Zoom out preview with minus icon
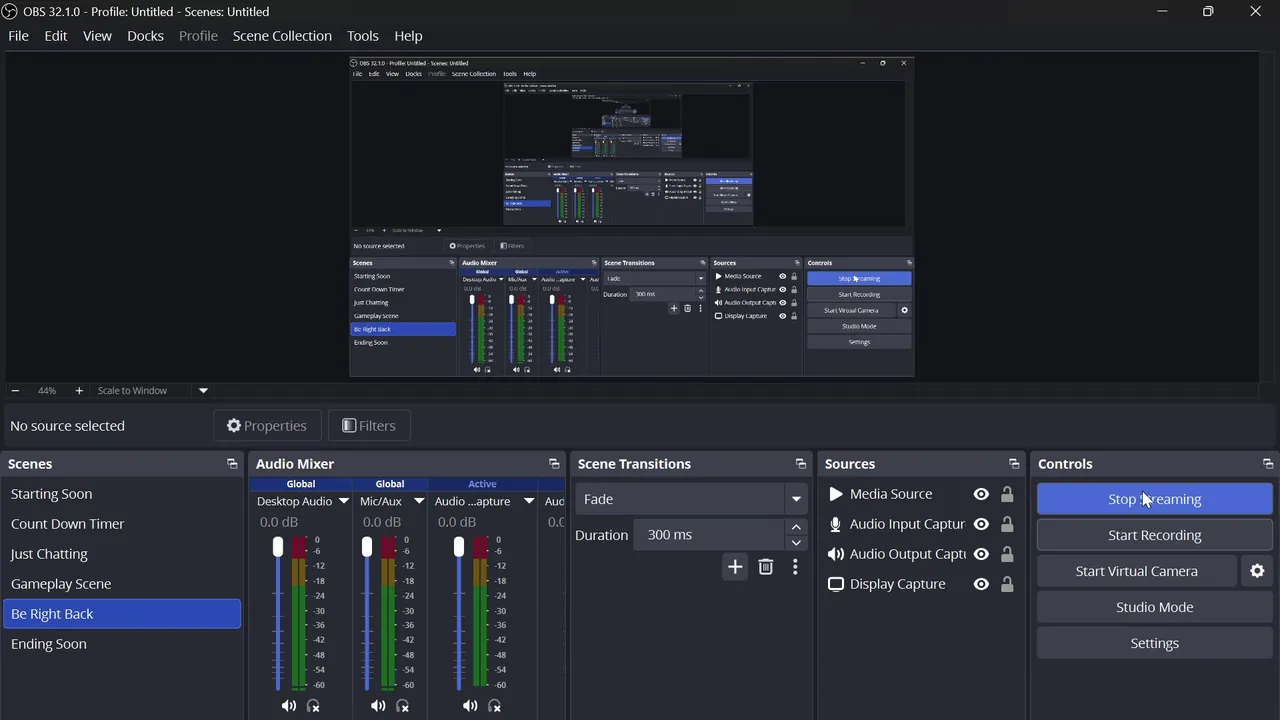The height and width of the screenshot is (720, 1280). point(15,391)
